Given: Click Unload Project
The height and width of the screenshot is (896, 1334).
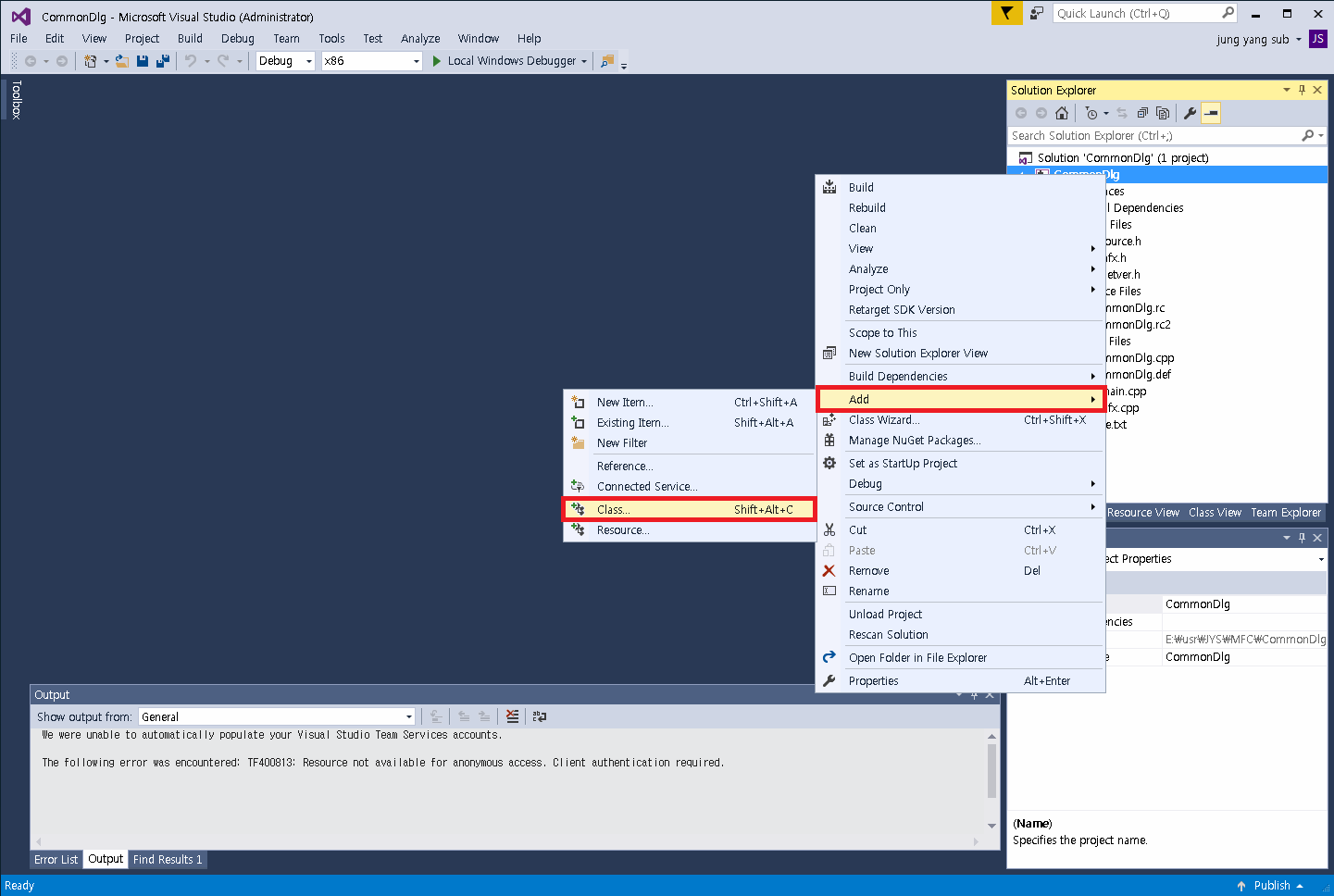Looking at the screenshot, I should tap(885, 615).
